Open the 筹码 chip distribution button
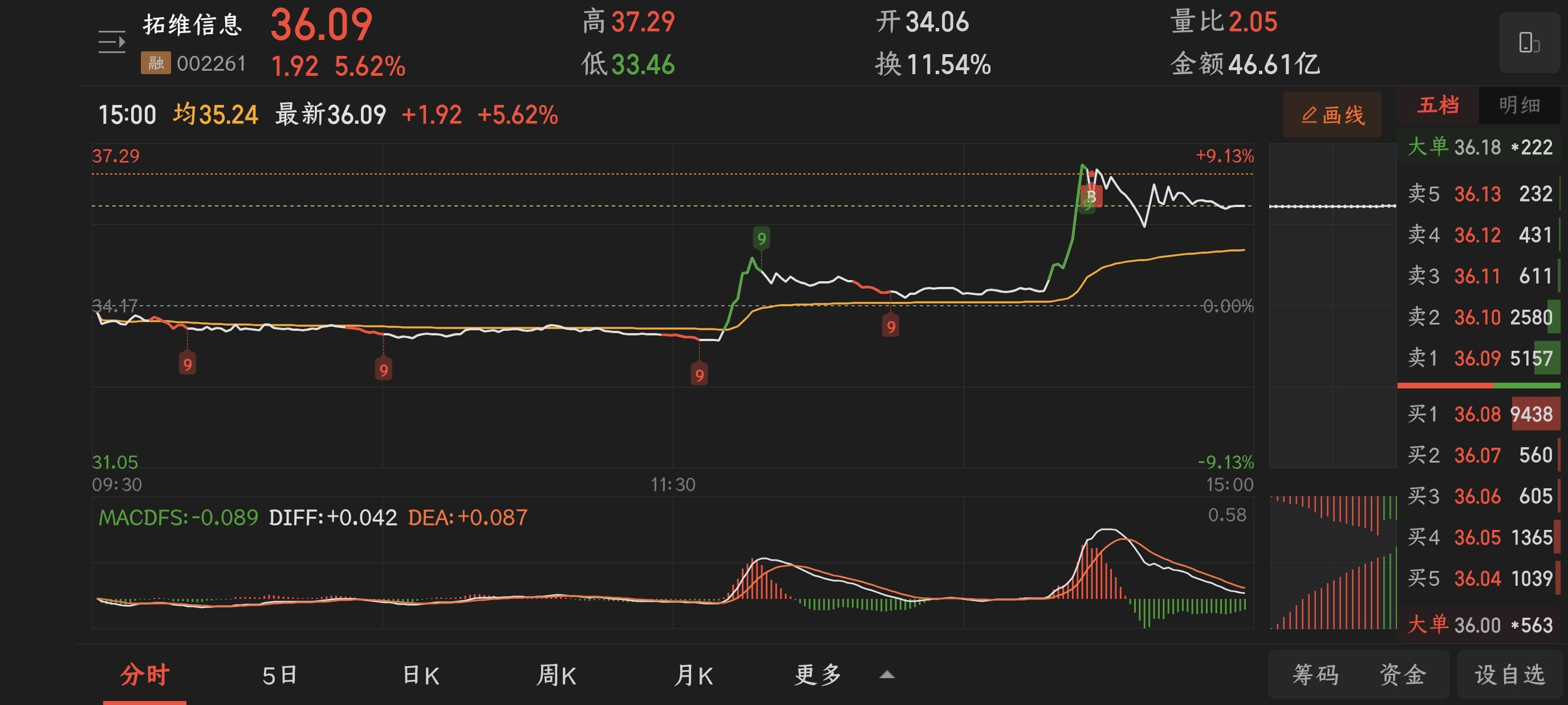 coord(1315,675)
